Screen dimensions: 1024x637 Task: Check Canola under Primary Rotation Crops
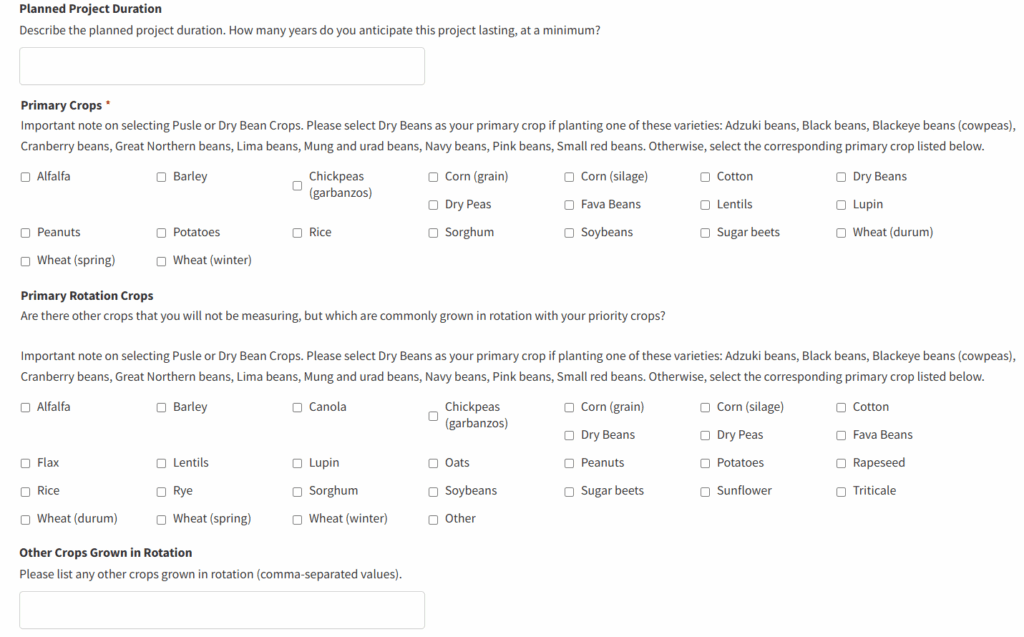pyautogui.click(x=298, y=408)
